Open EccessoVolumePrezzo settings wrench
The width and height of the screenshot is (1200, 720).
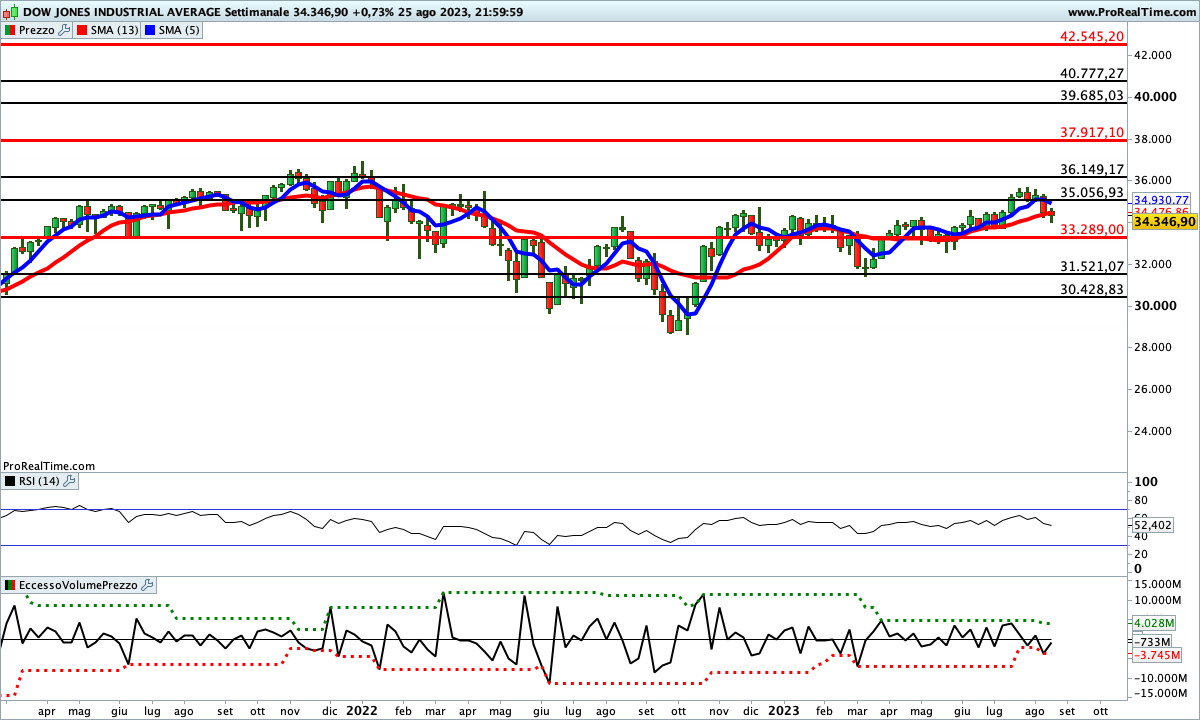pyautogui.click(x=147, y=584)
